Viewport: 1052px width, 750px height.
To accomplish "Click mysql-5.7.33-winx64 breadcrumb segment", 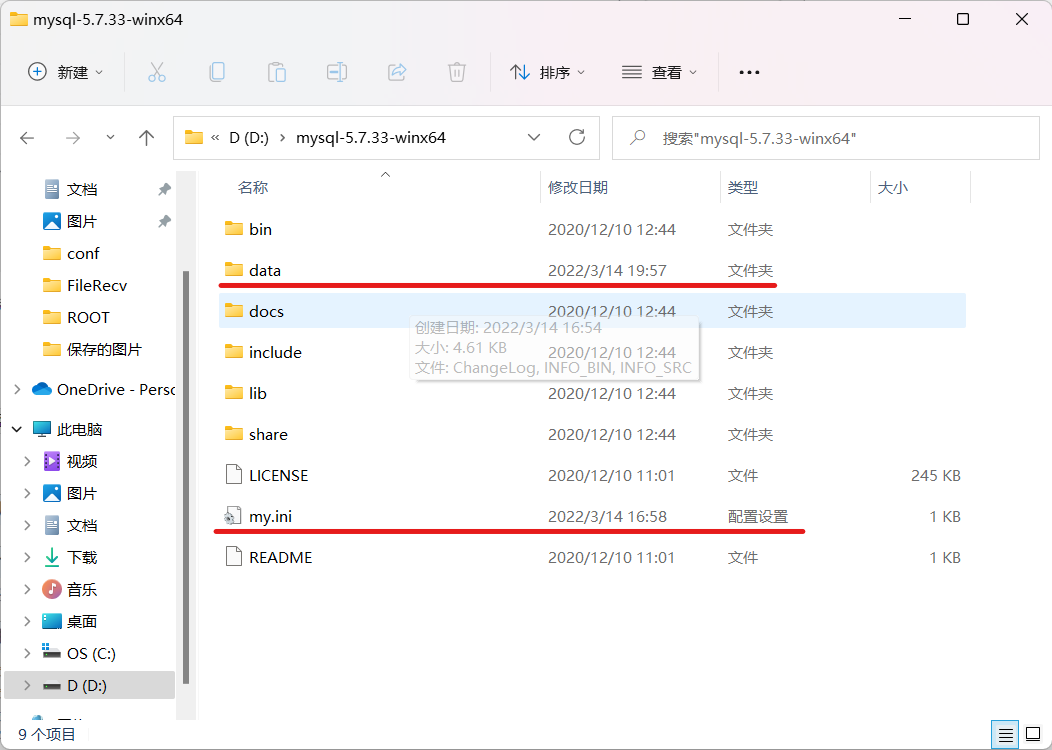I will pos(371,138).
